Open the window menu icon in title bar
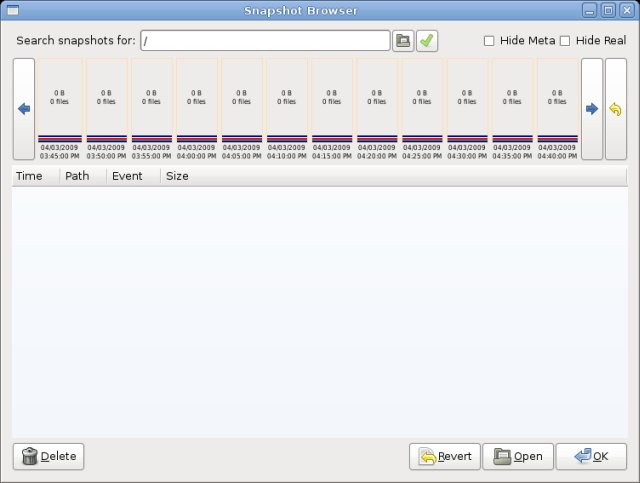 click(13, 10)
